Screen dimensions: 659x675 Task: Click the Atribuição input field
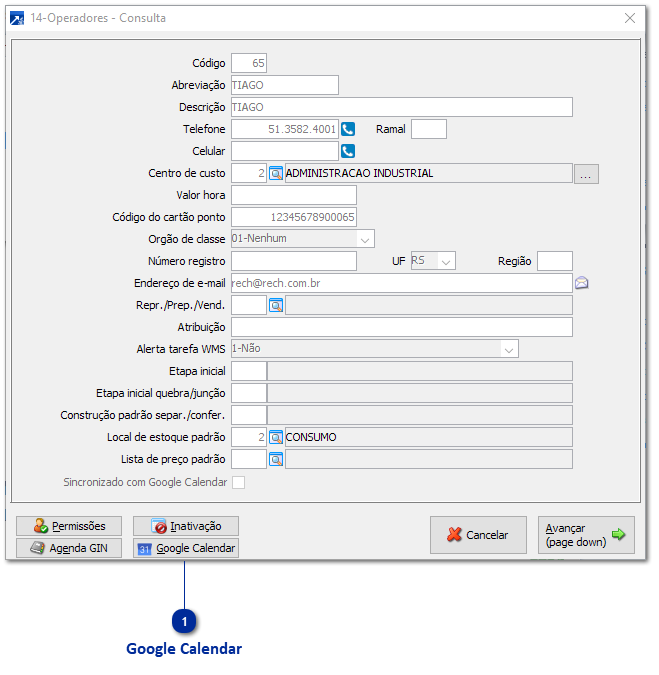(x=402, y=328)
